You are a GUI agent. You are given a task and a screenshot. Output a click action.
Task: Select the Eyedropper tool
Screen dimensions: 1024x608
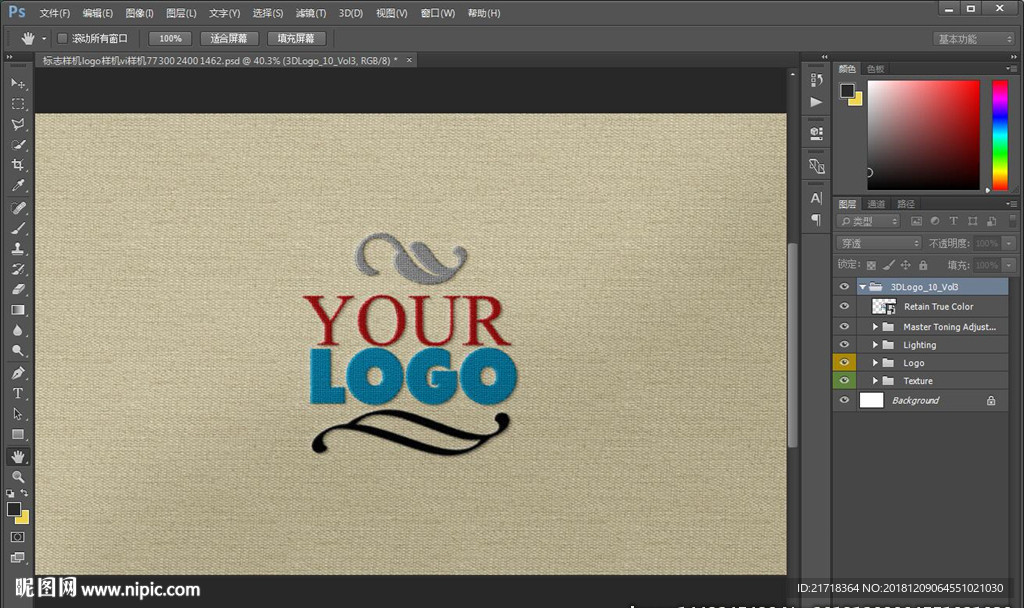18,186
